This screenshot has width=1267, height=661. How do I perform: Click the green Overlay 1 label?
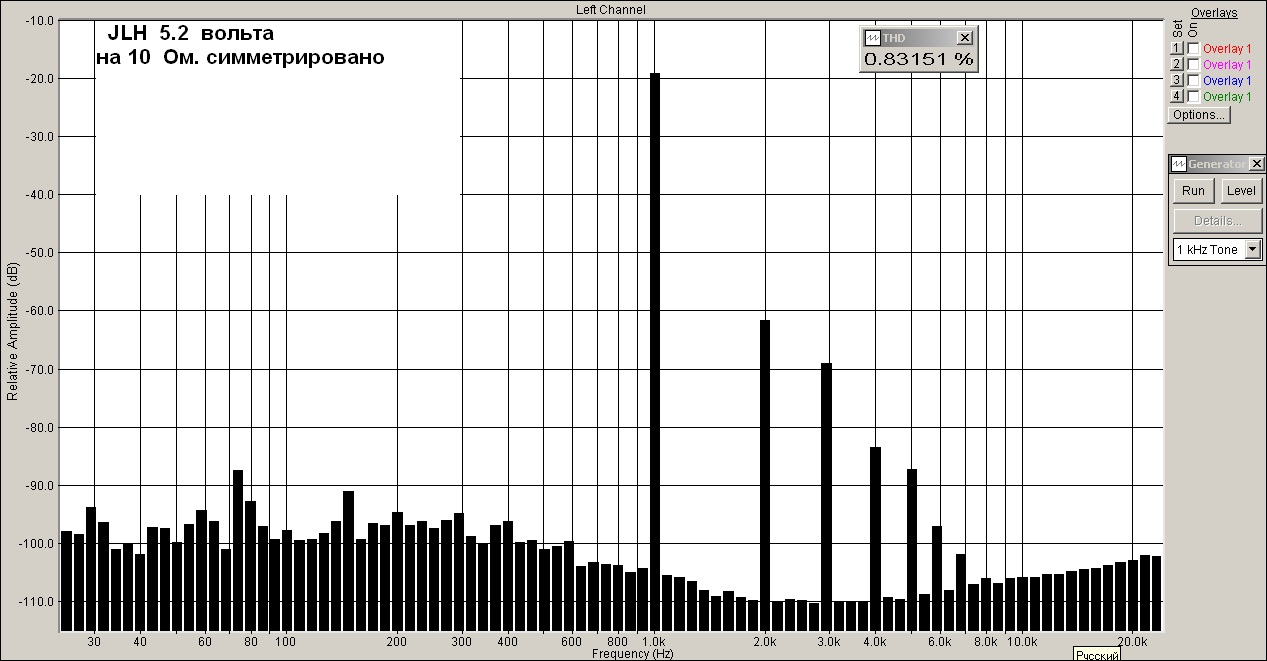[1226, 97]
